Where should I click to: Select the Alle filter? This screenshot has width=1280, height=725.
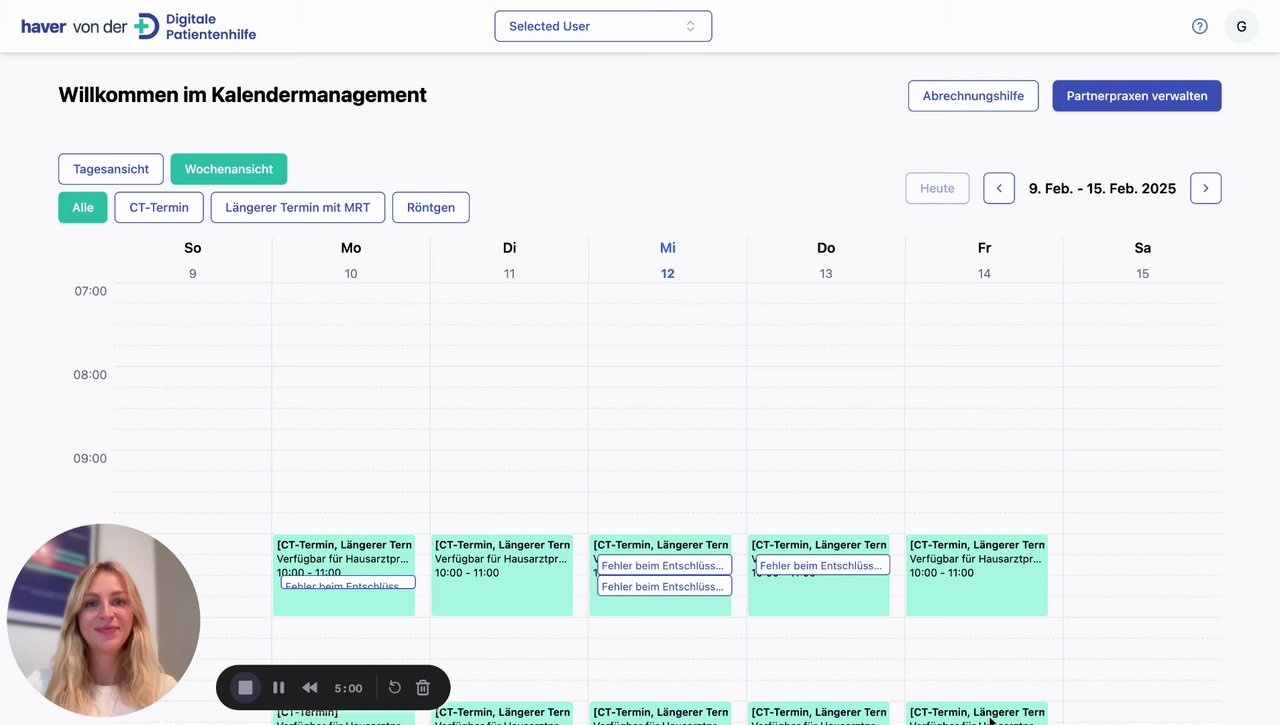(x=83, y=207)
